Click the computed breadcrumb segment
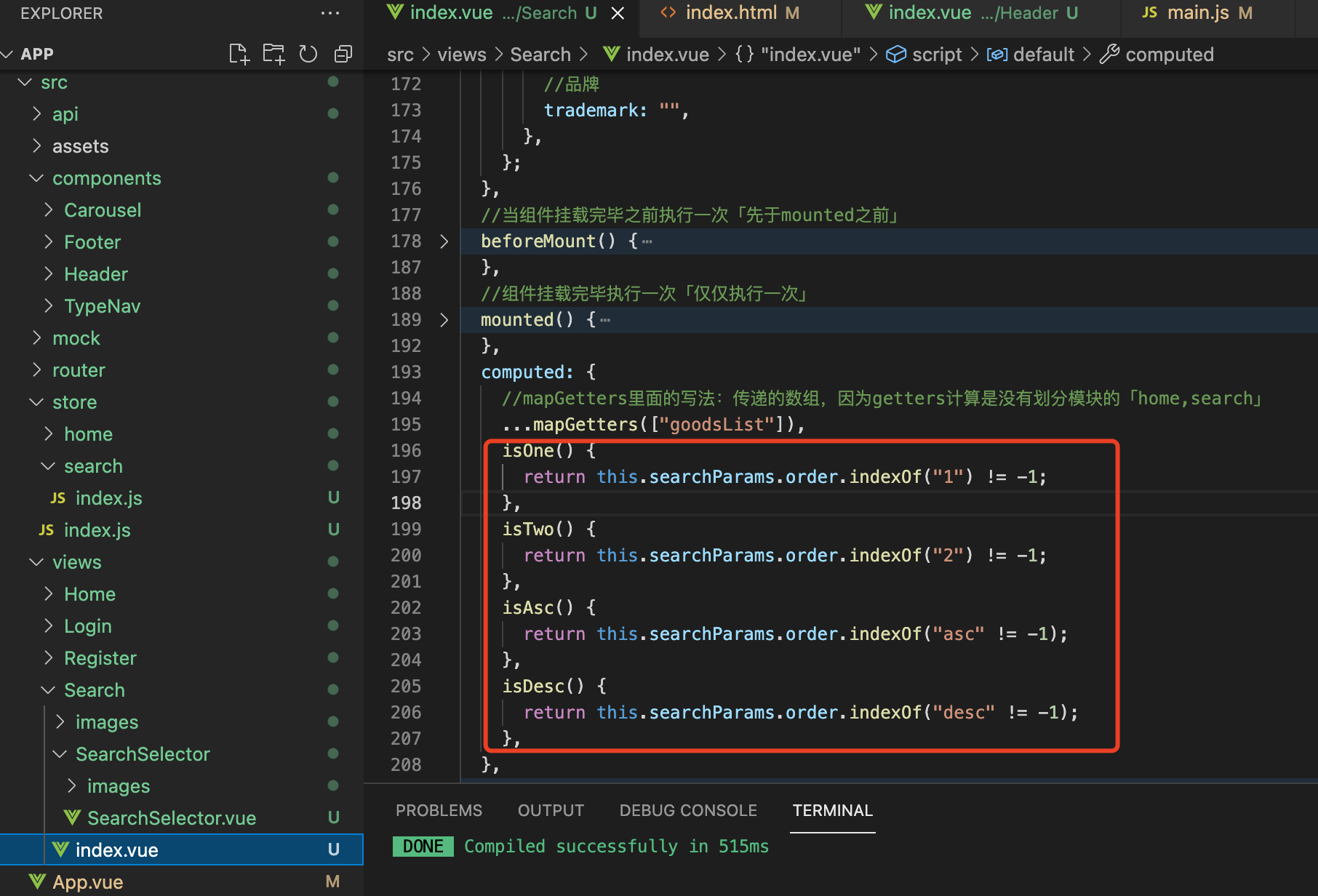This screenshot has width=1318, height=896. (x=1169, y=55)
